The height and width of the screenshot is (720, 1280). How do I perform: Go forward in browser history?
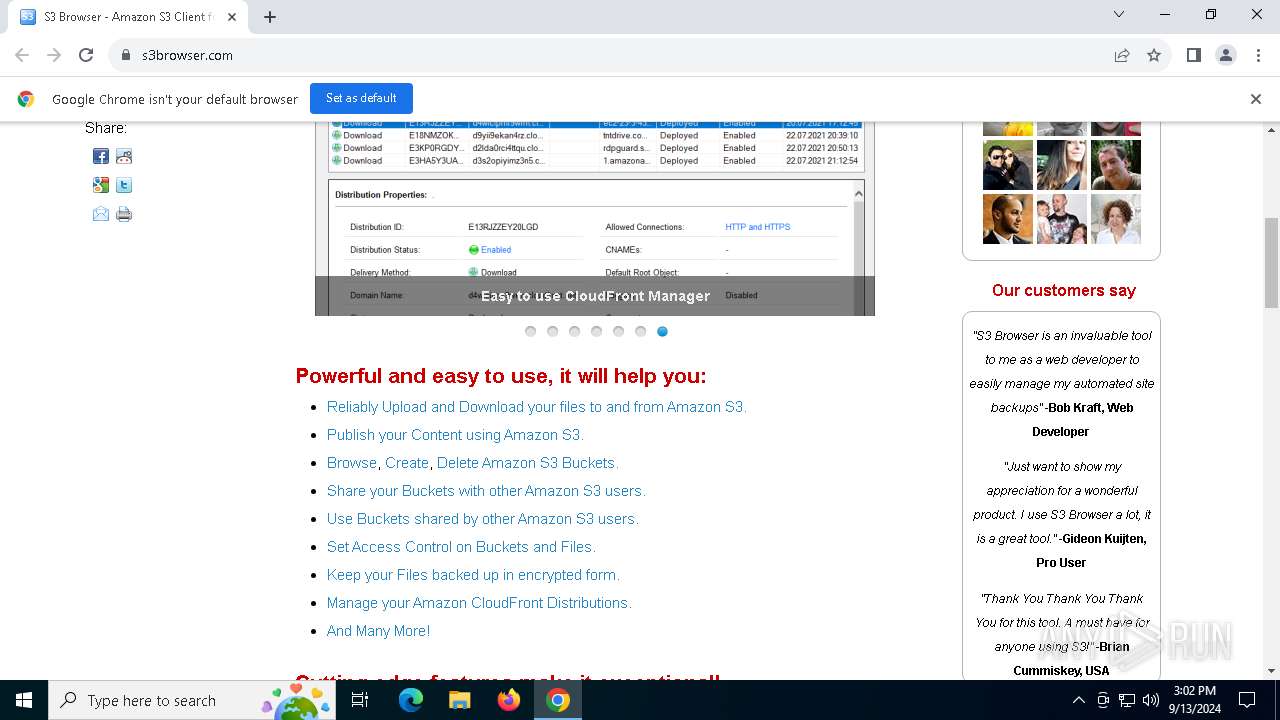click(x=54, y=55)
